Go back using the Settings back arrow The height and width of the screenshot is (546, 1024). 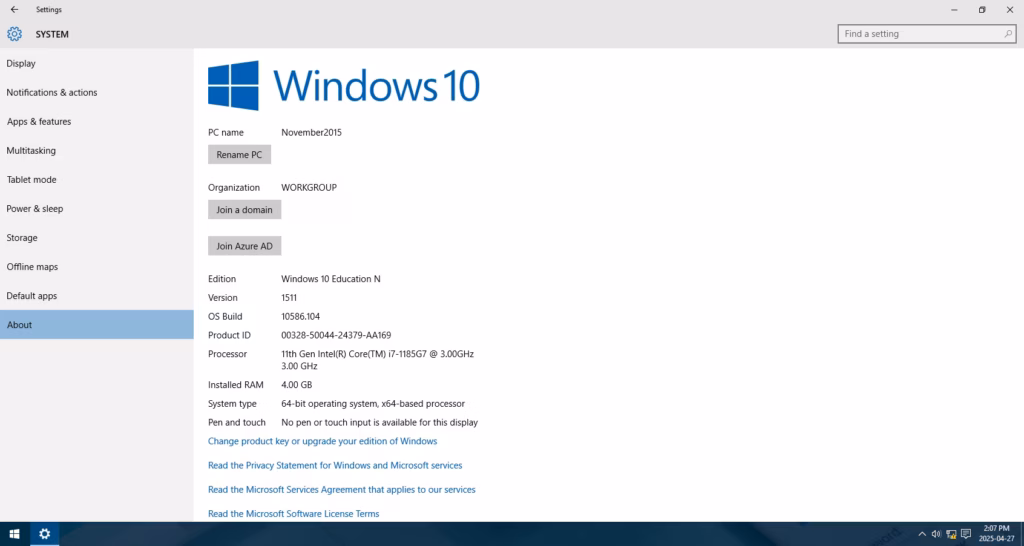click(x=14, y=10)
